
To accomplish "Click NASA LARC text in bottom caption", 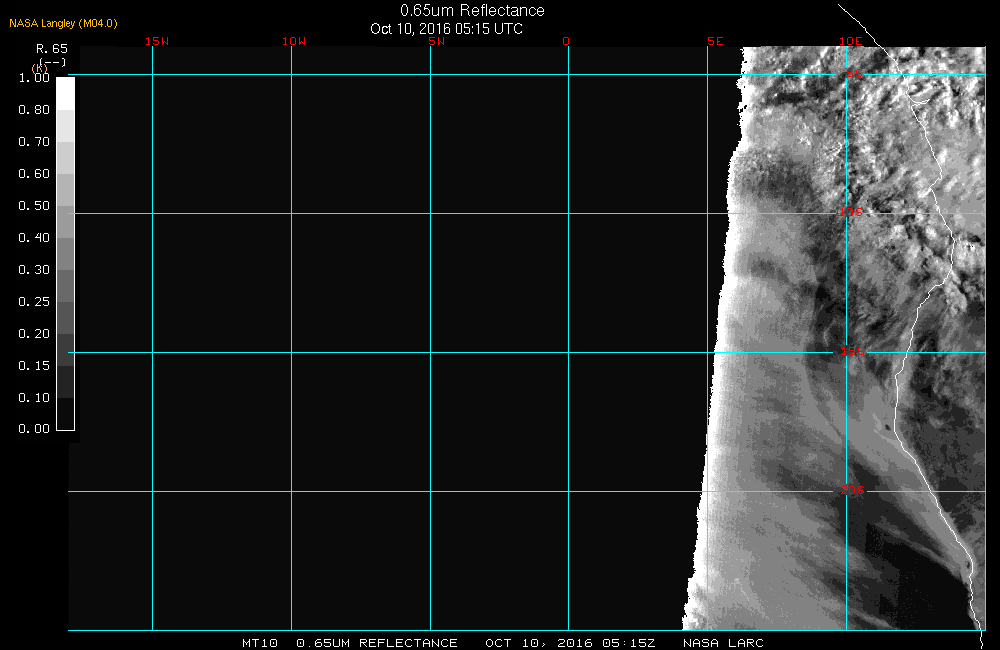I will pos(723,643).
